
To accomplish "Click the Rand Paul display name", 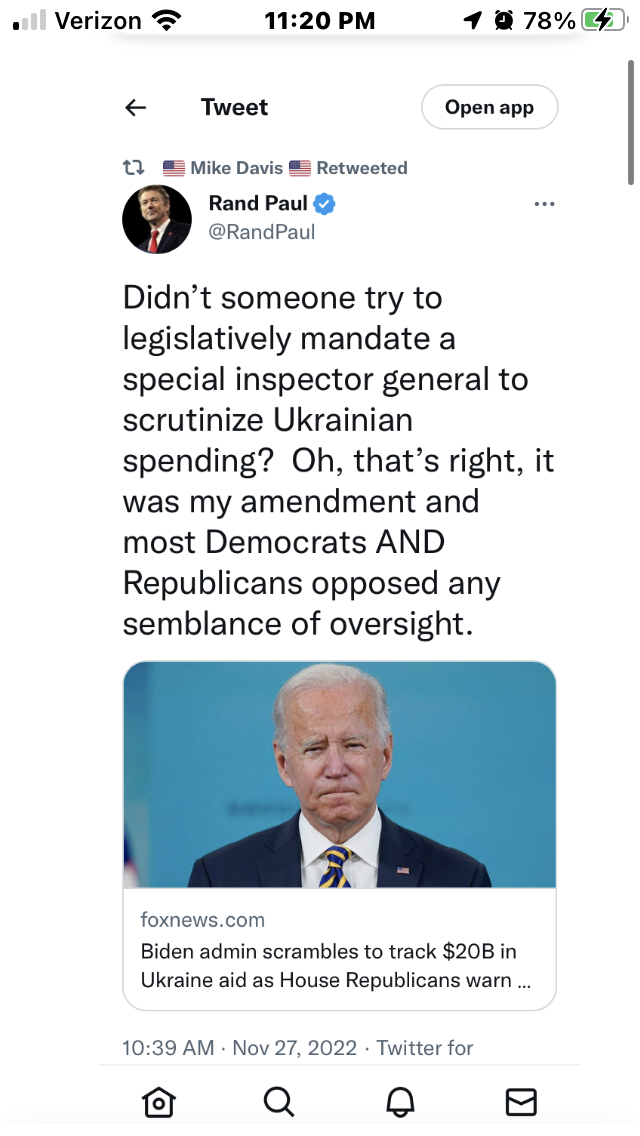I will point(258,204).
